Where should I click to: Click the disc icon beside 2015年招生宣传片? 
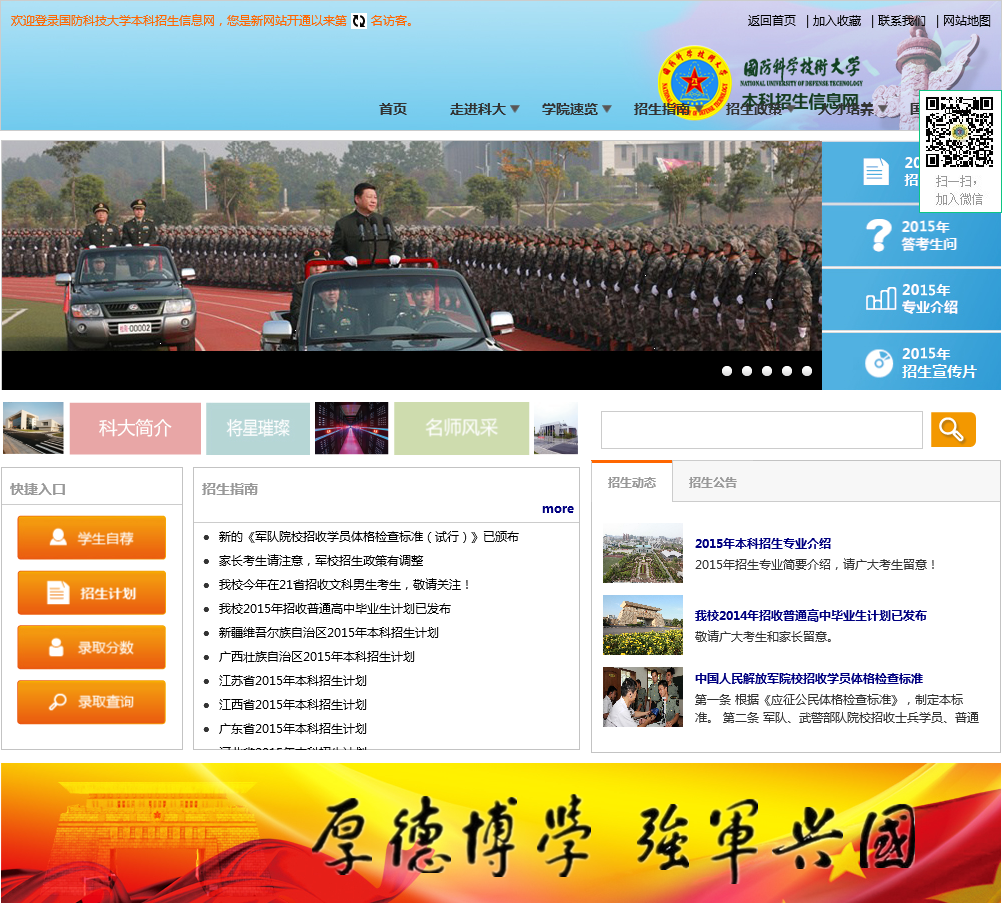coord(879,363)
